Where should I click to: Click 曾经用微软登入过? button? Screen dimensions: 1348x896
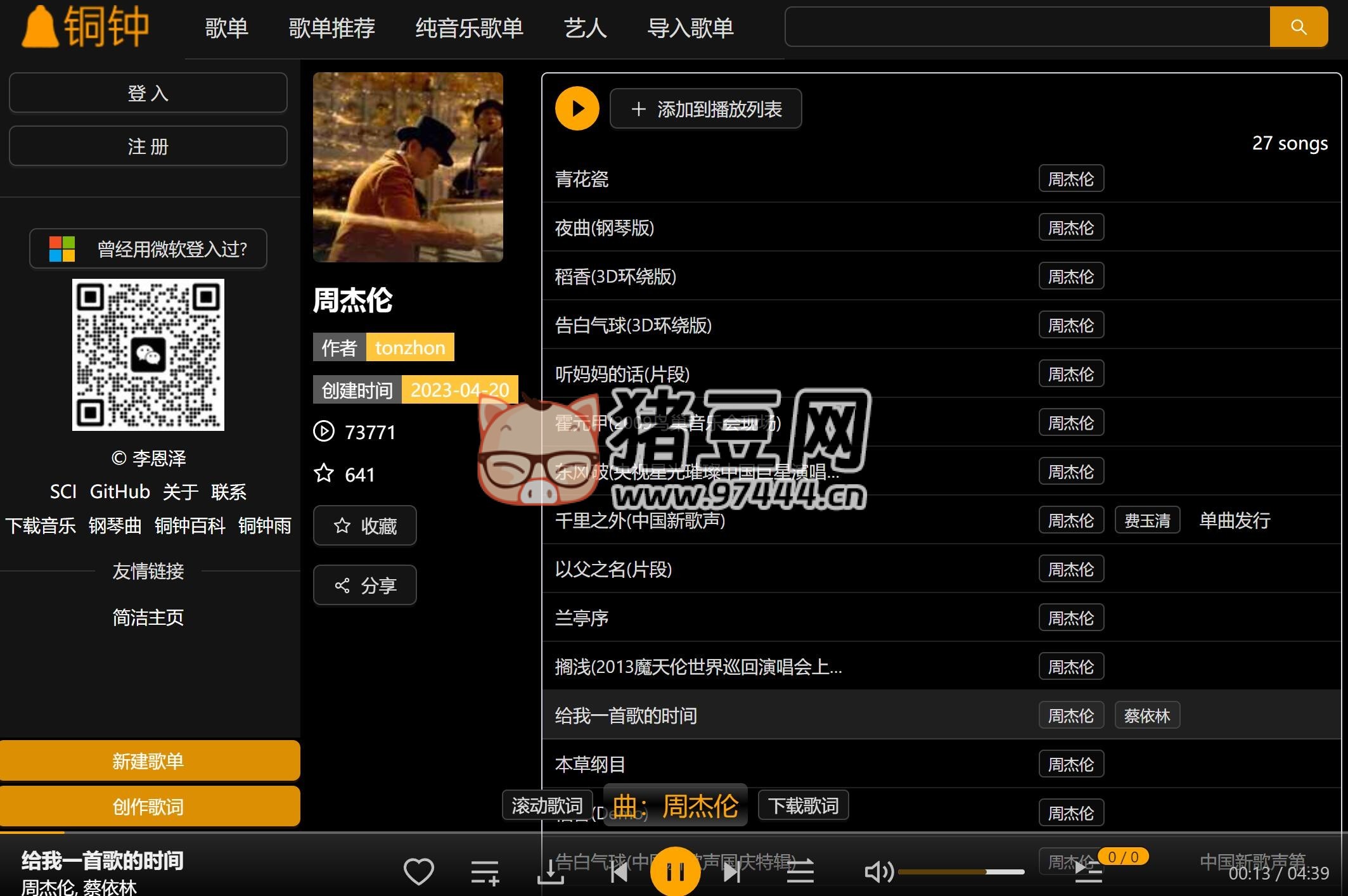click(148, 248)
